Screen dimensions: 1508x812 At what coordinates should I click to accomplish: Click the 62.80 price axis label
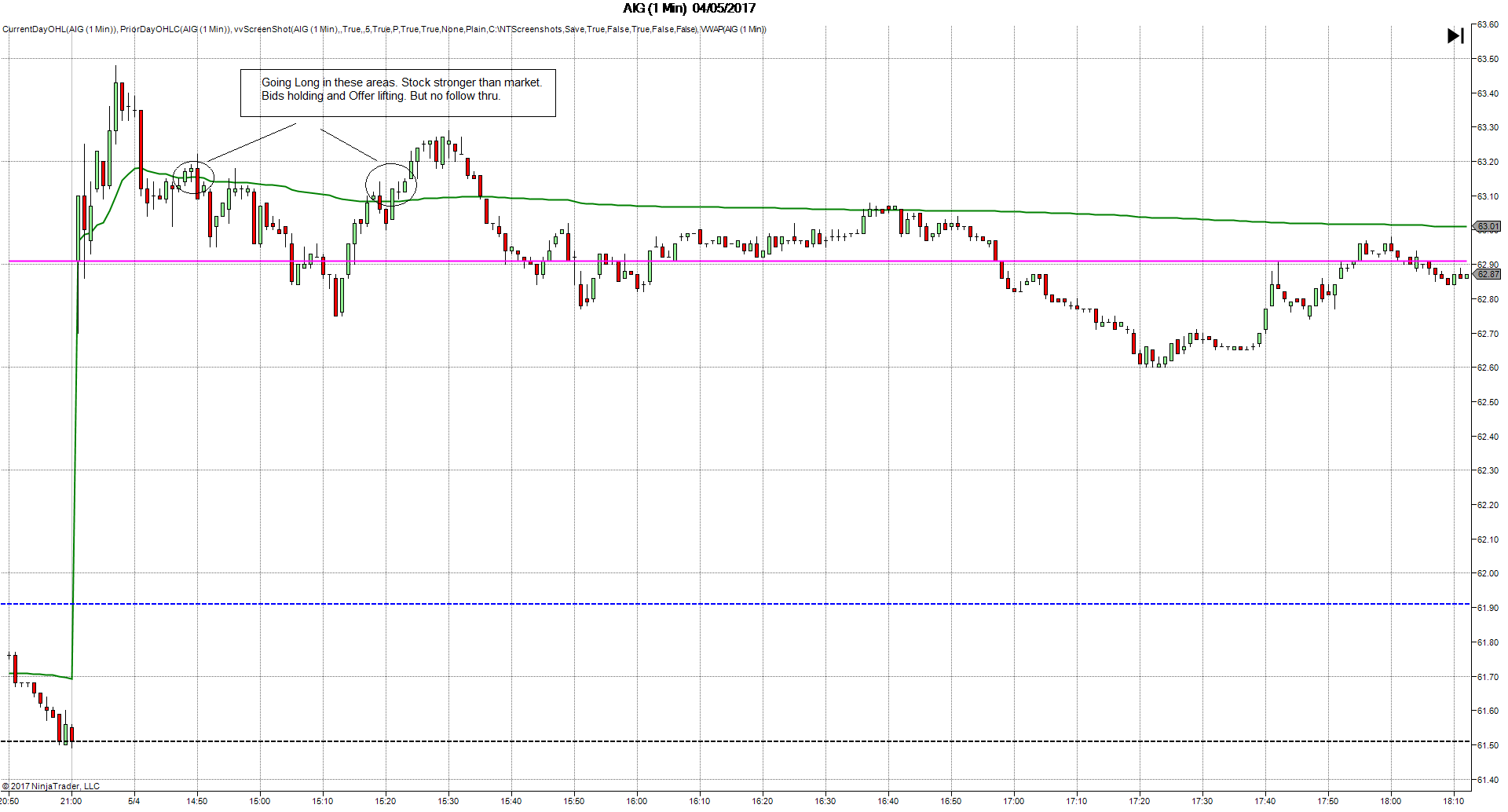tap(1488, 299)
